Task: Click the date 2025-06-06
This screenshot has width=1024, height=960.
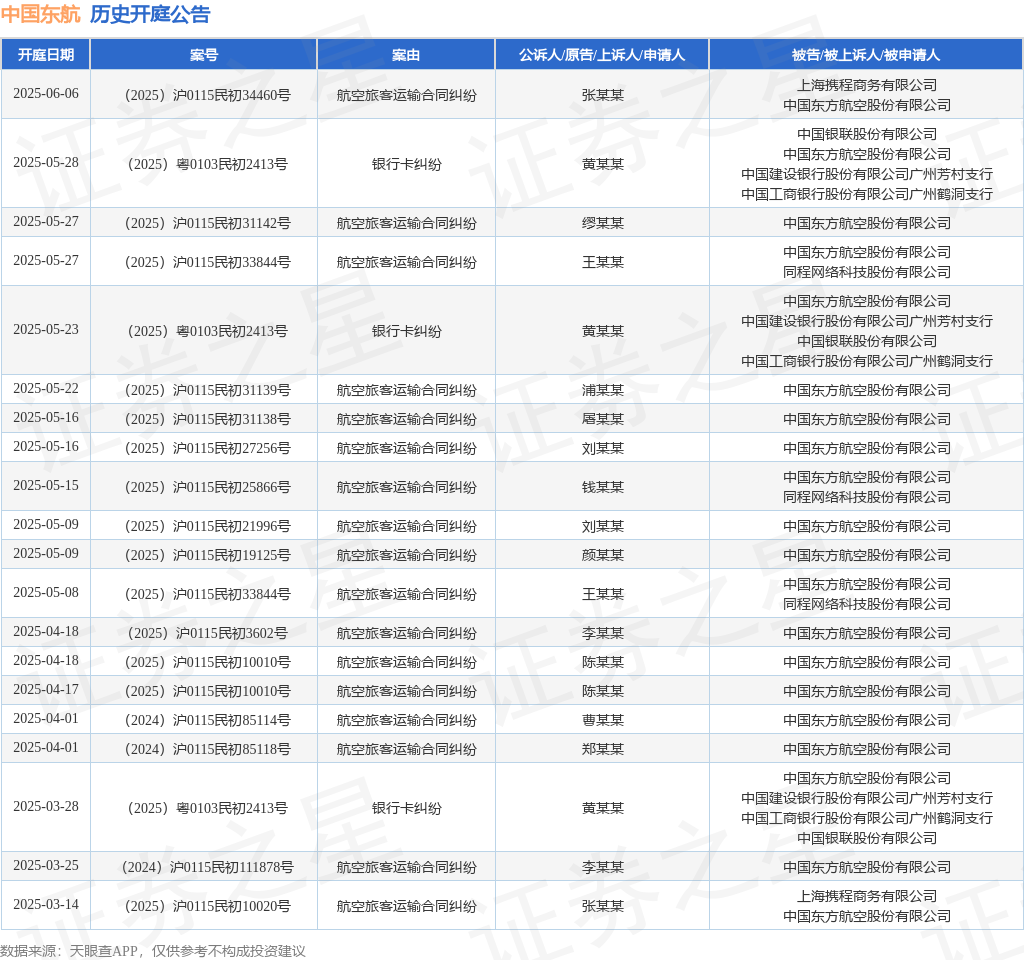Action: (46, 93)
